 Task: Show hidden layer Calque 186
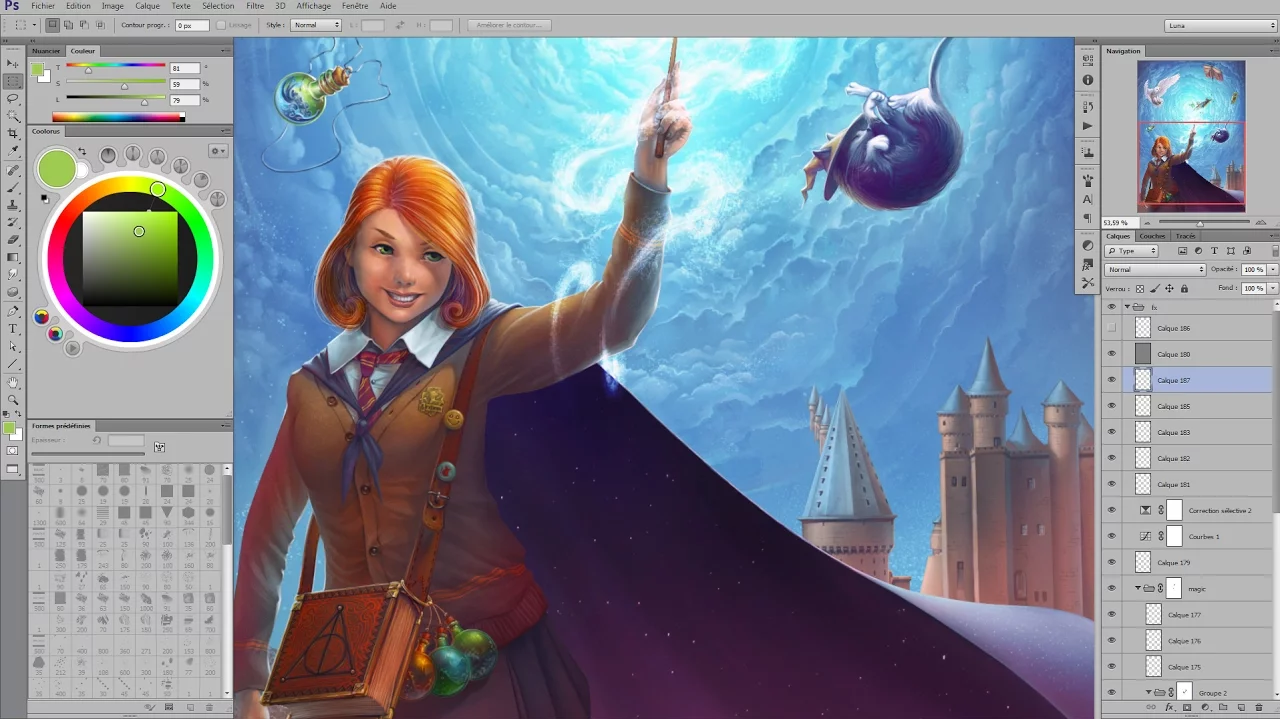[x=1111, y=328]
